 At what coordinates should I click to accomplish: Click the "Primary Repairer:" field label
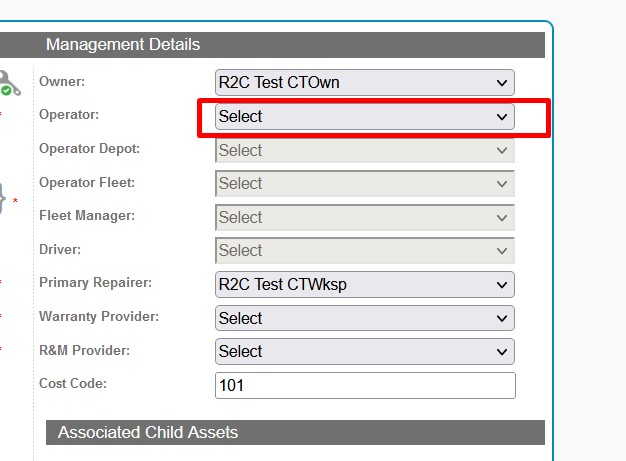93,283
